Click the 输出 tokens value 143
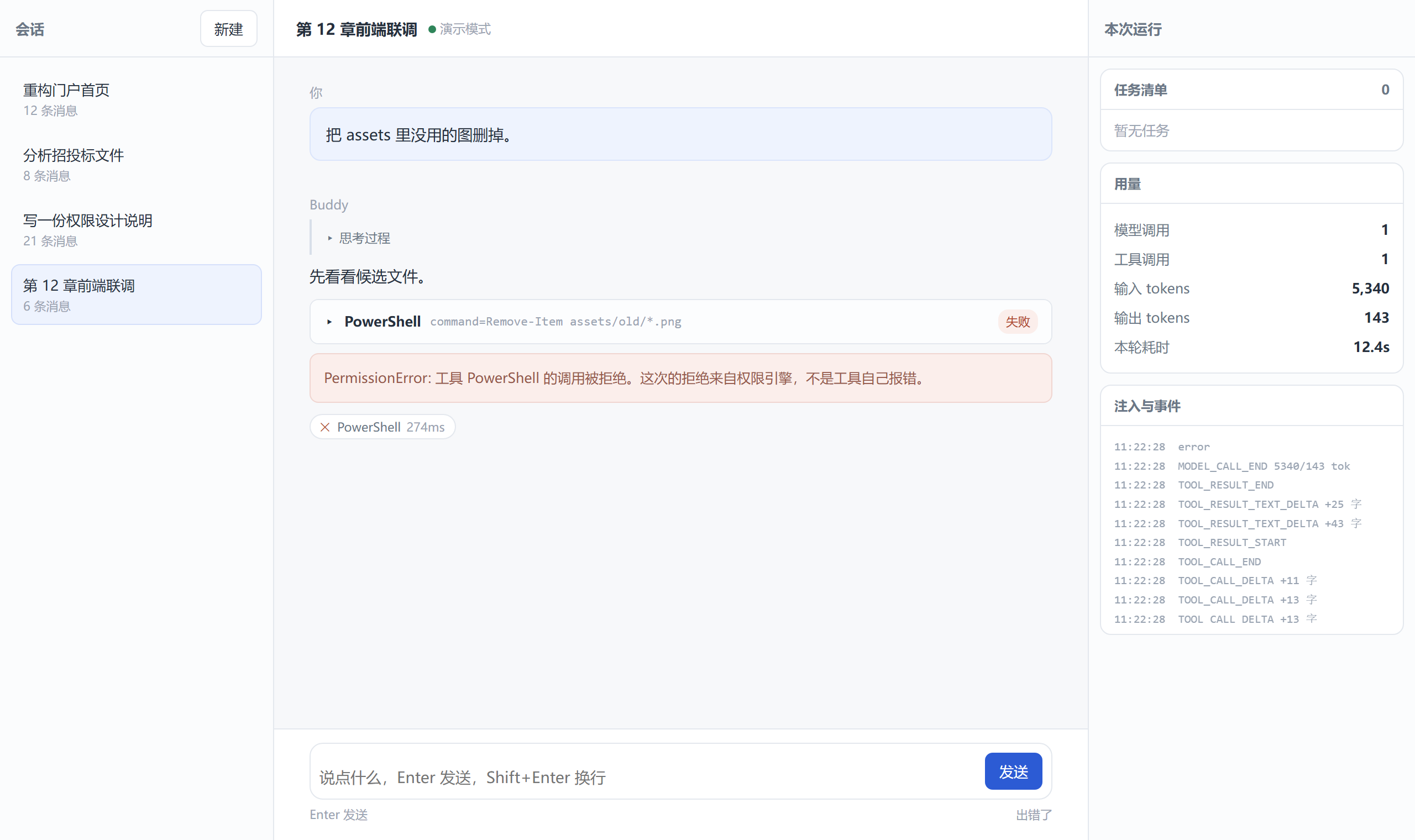This screenshot has width=1415, height=840. click(1376, 318)
